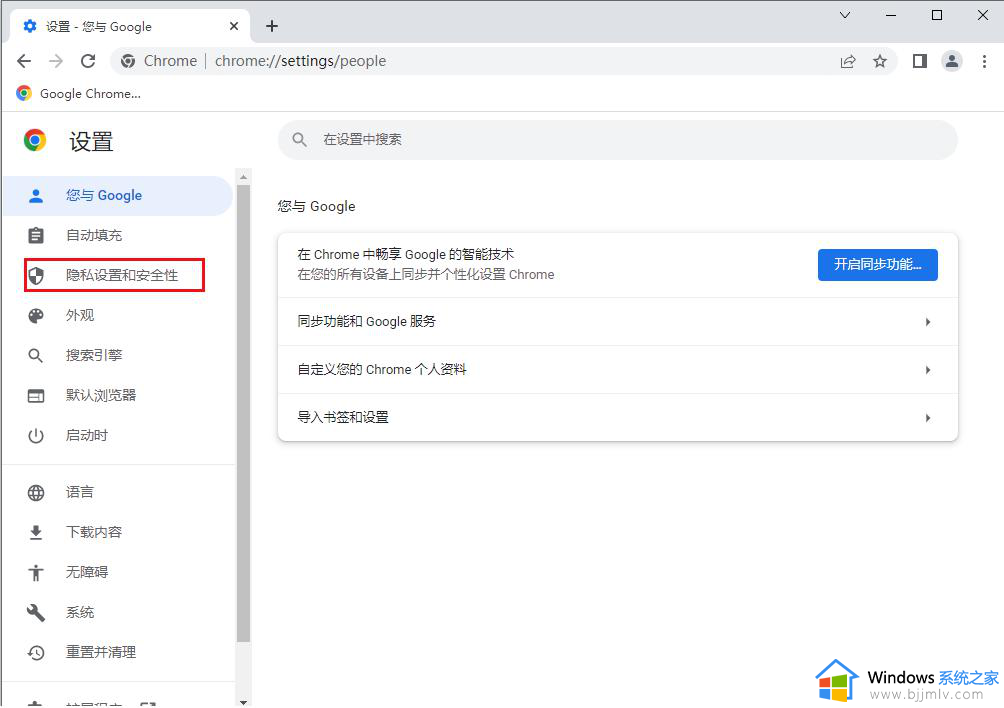Viewport: 1004px width, 708px height.
Task: Click the share page icon
Action: (x=848, y=61)
